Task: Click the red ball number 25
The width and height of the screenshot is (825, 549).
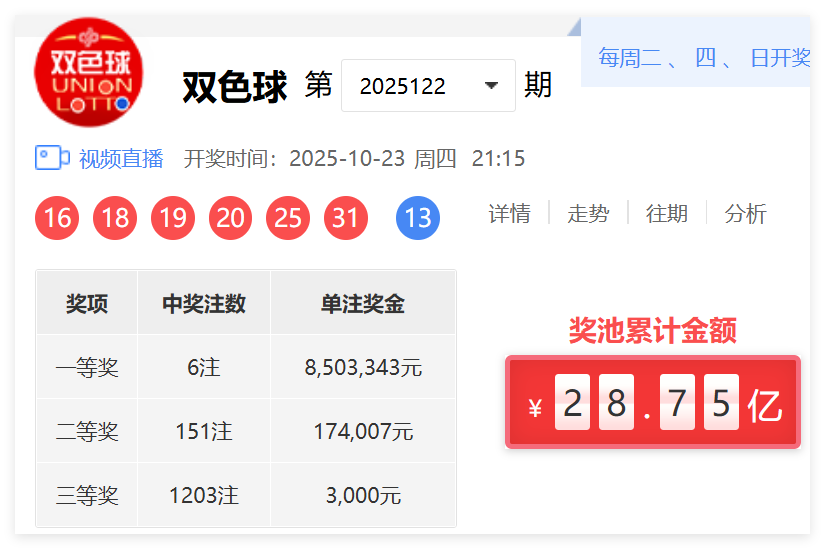Action: [x=288, y=218]
